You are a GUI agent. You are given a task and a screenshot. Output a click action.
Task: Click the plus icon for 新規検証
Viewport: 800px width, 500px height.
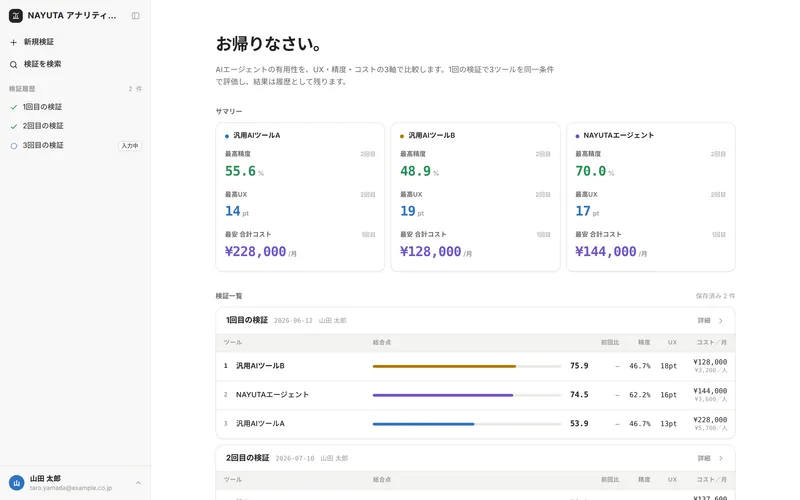(x=14, y=42)
